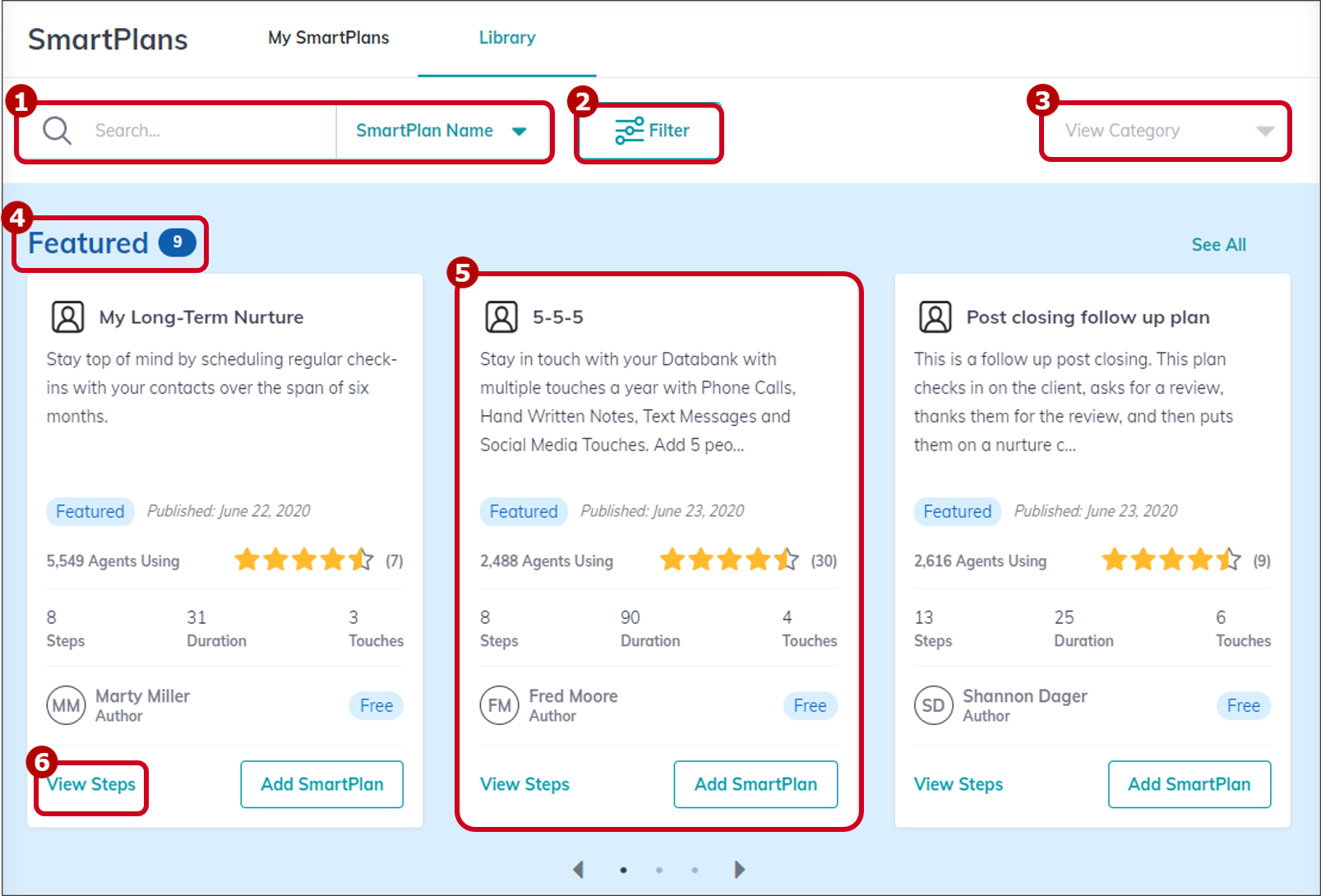This screenshot has height=896, width=1321.
Task: Click the carousel next arrow
Action: [x=738, y=869]
